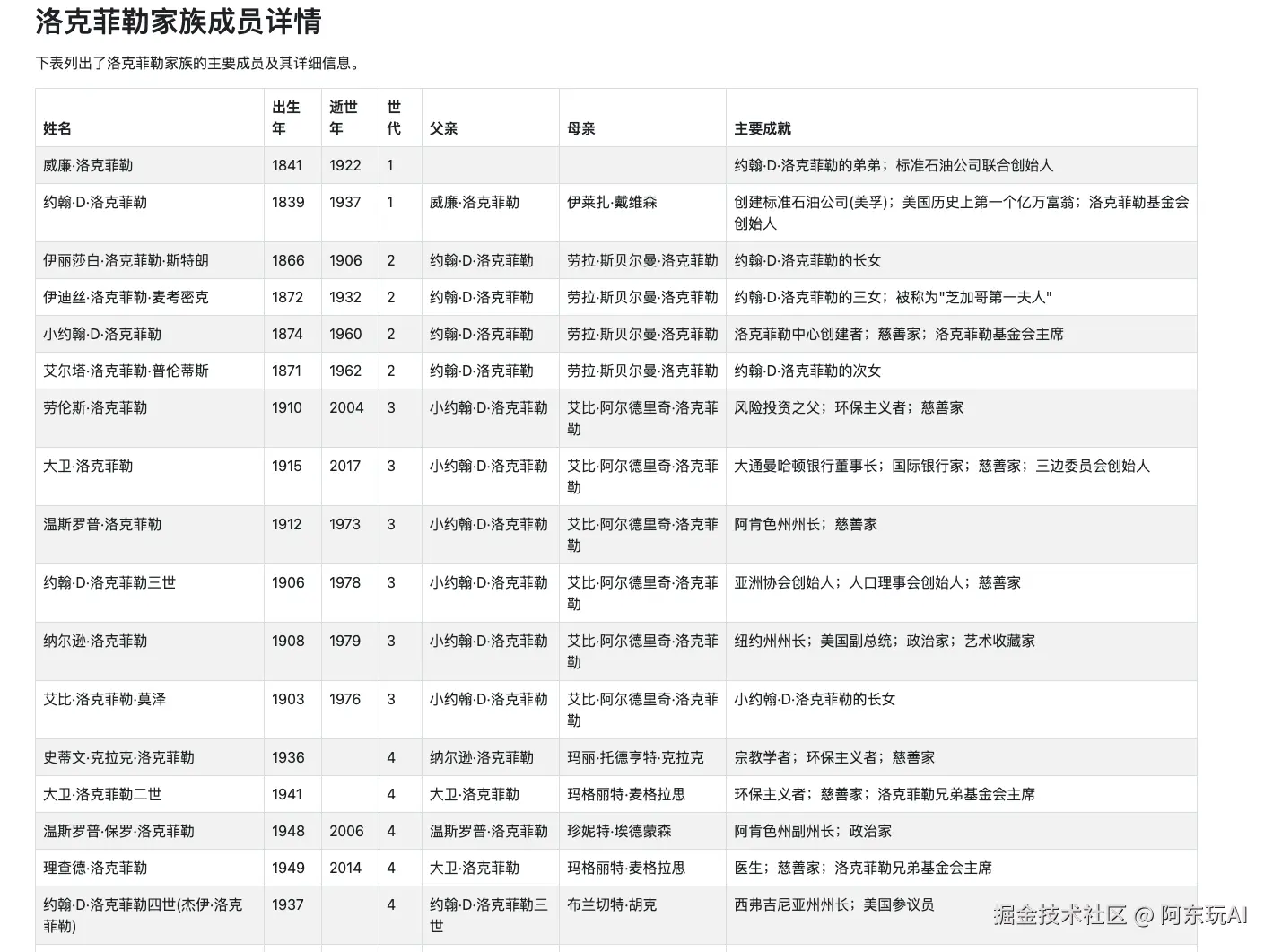Click the mother name 布兰切特·胡克

pyautogui.click(x=611, y=904)
